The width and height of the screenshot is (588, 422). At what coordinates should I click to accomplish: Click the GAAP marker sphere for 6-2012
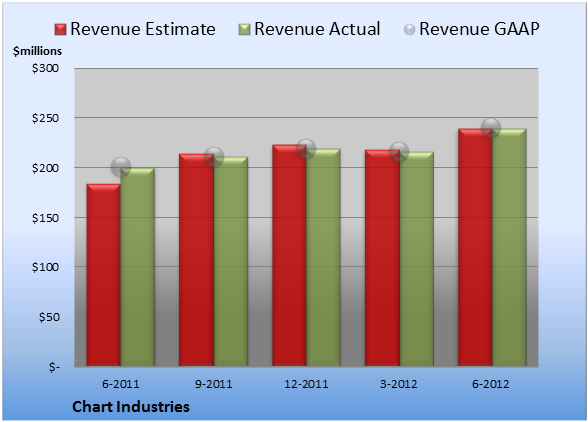click(491, 128)
